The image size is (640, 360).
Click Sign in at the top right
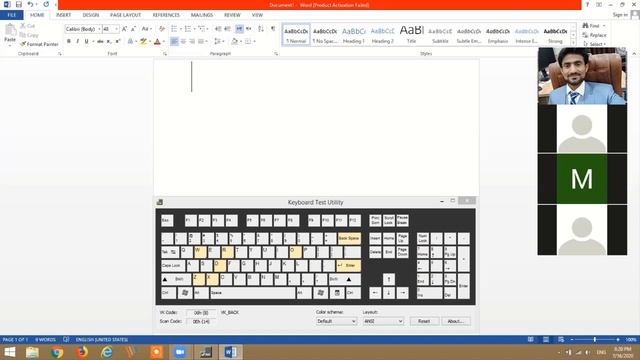coord(620,15)
